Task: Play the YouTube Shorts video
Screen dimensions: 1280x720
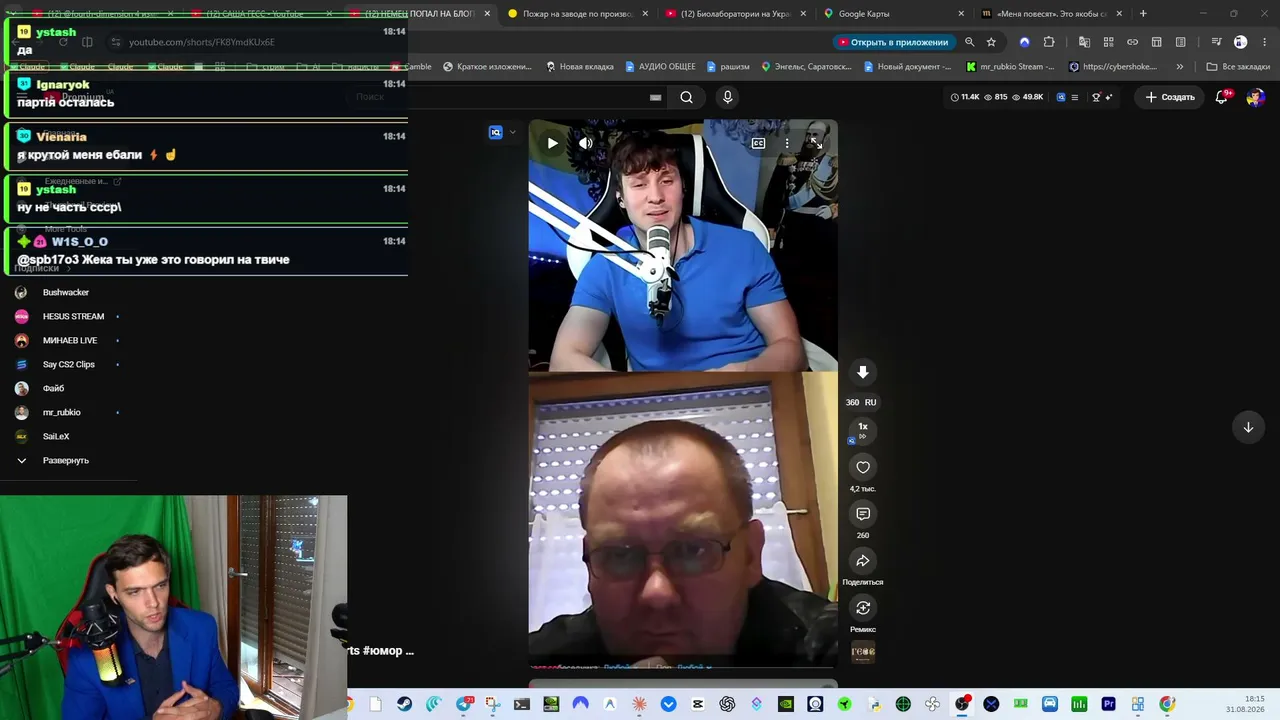Action: [x=552, y=143]
